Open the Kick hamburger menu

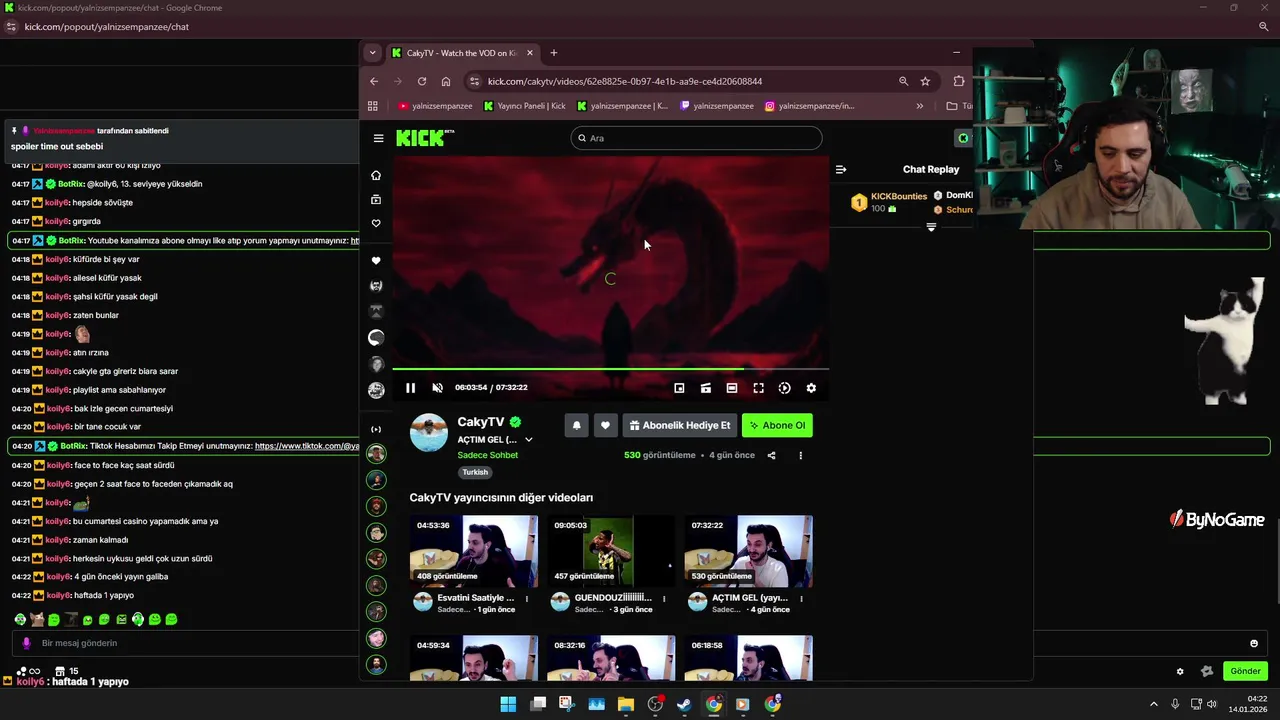378,138
